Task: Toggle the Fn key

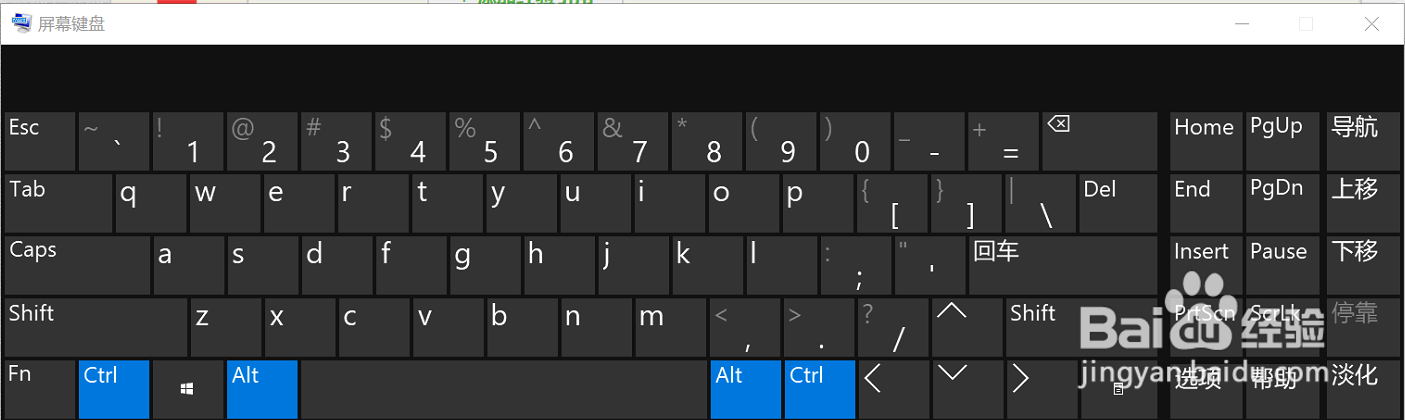Action: click(39, 388)
